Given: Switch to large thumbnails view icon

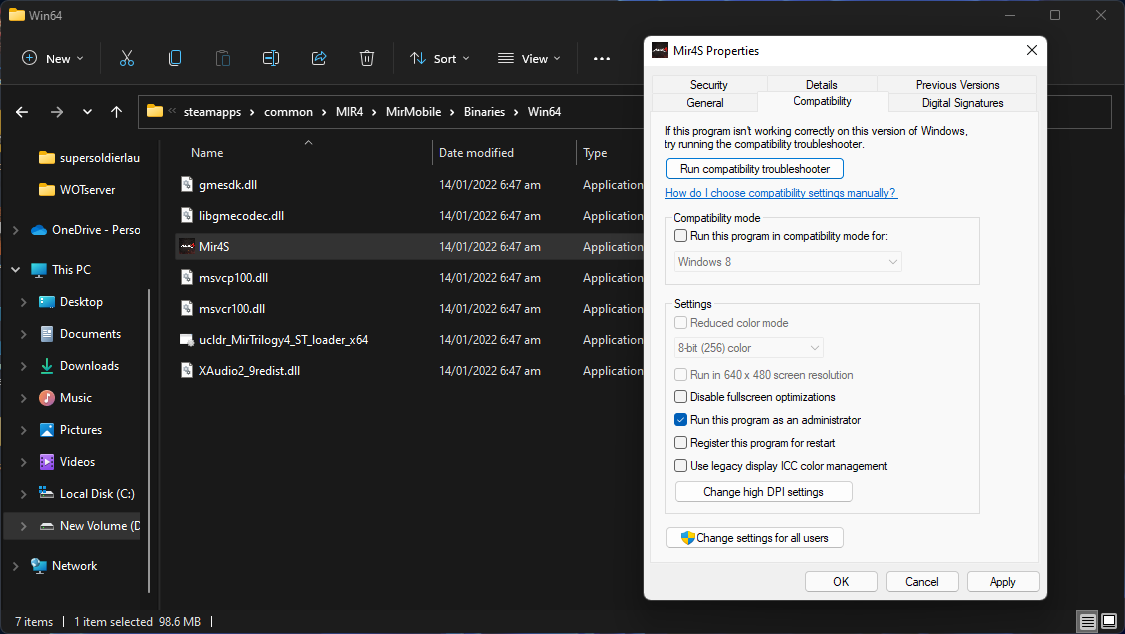Looking at the screenshot, I should [x=1109, y=621].
